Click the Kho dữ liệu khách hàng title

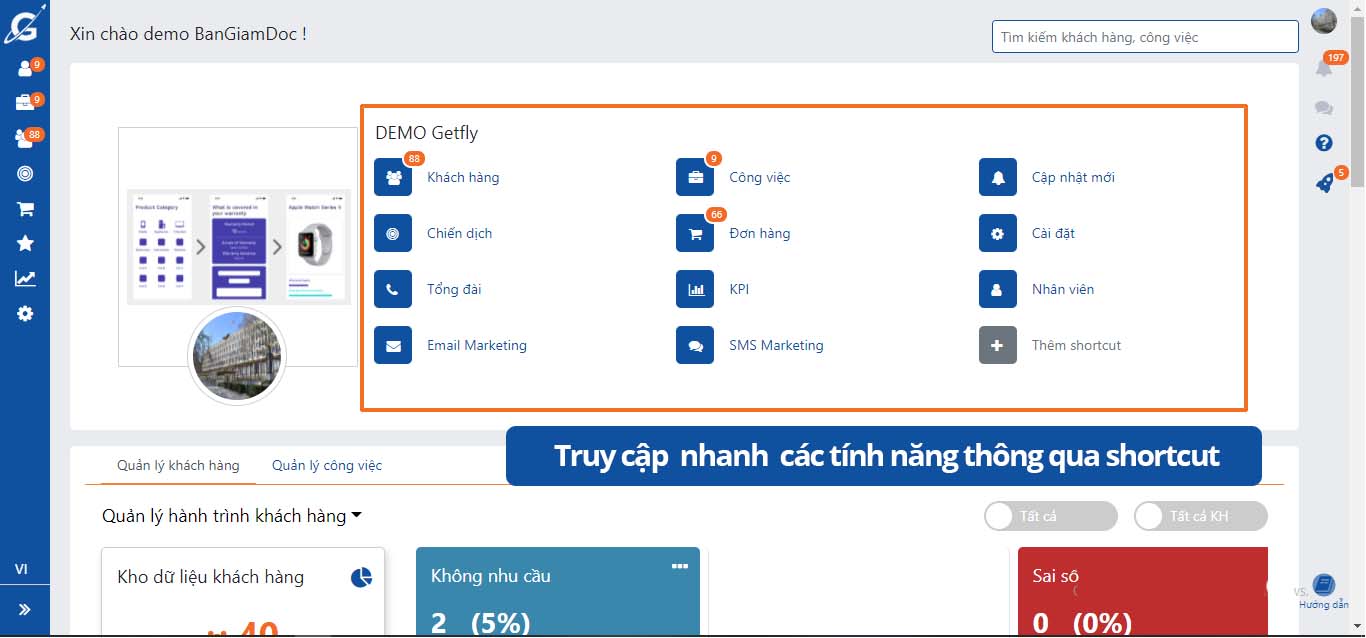coord(210,577)
